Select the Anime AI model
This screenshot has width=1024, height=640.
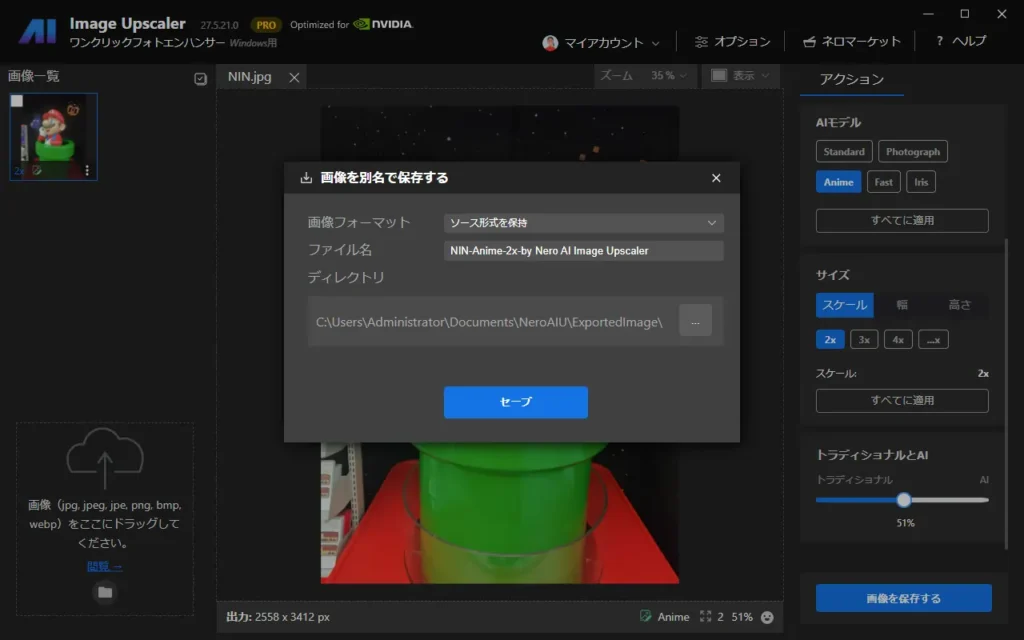click(x=838, y=182)
